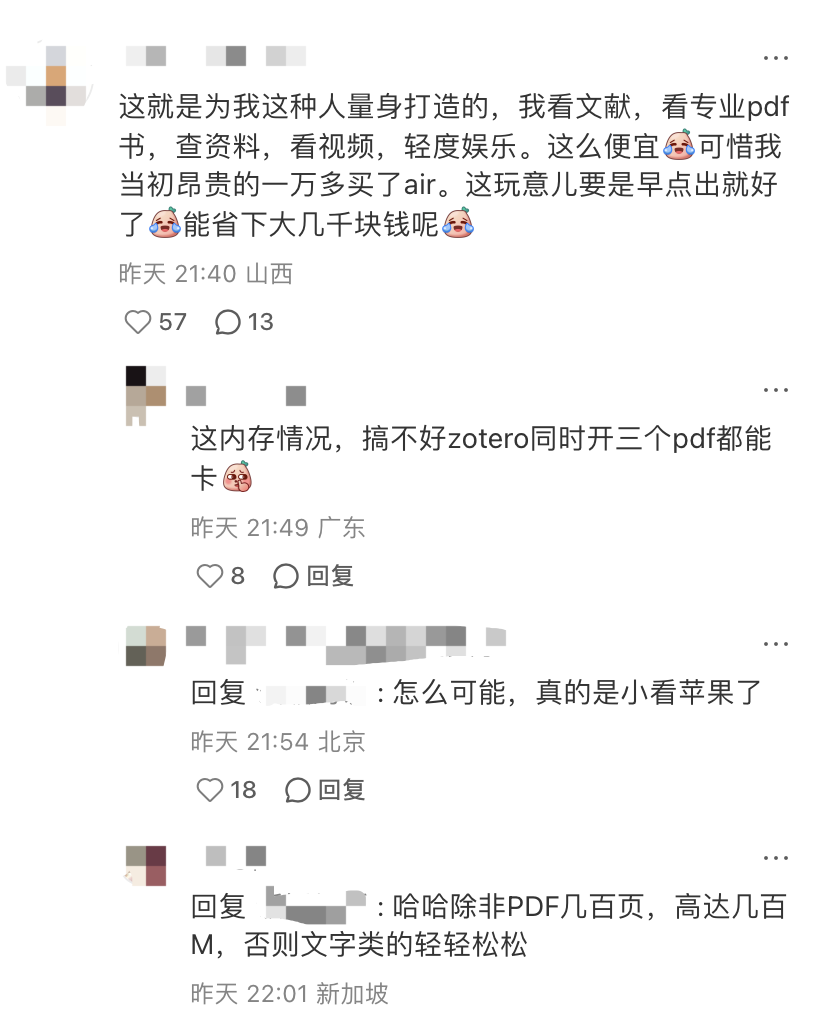Open avatar of the Beijing commenter
The image size is (822, 1020).
(x=146, y=646)
